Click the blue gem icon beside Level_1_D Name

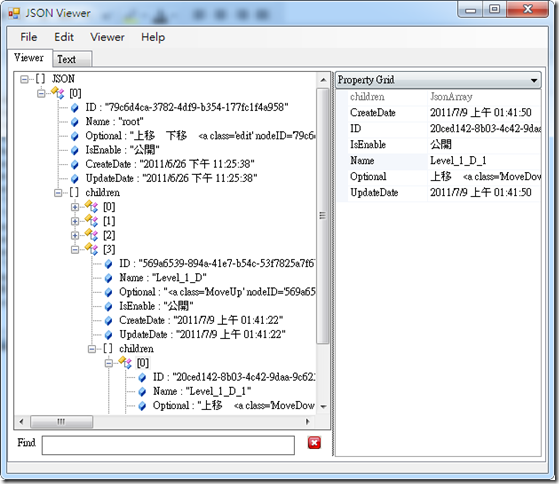pyautogui.click(x=108, y=278)
